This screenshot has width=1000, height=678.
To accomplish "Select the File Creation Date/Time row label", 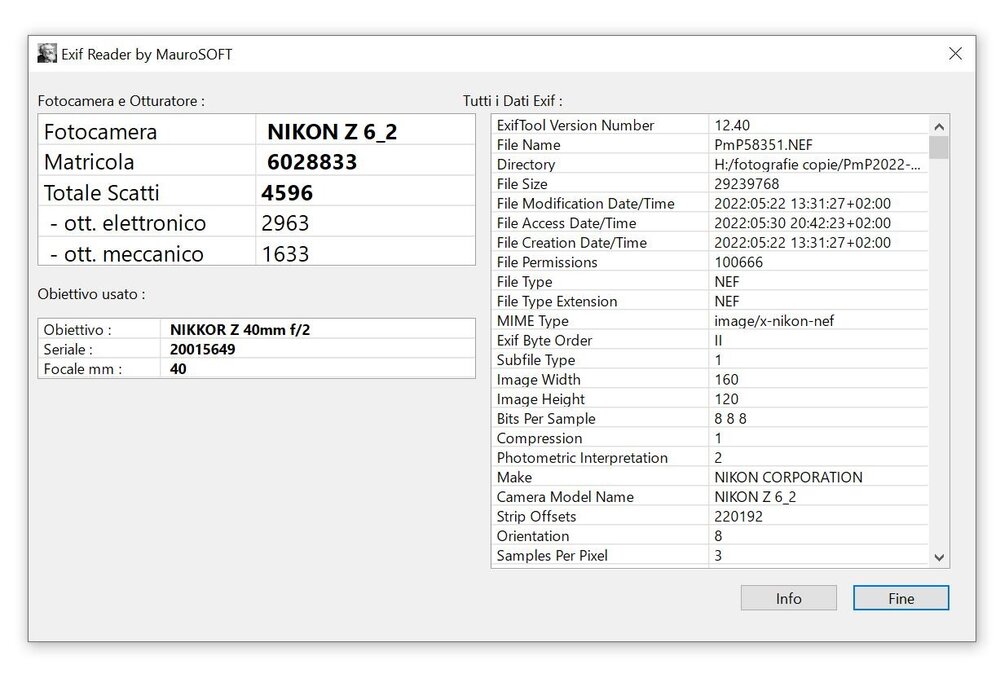I will click(572, 242).
